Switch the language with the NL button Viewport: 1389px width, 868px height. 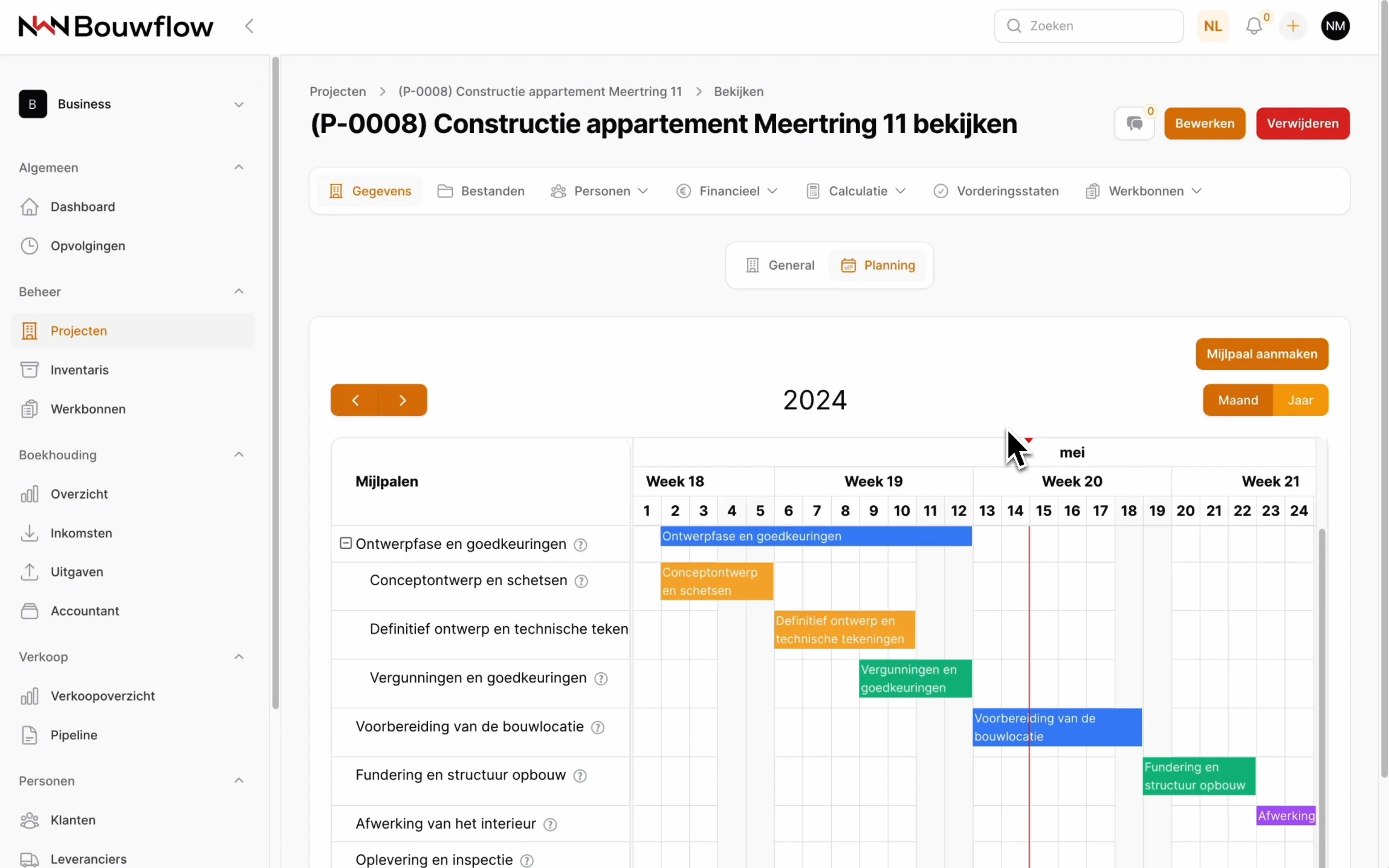[1213, 26]
